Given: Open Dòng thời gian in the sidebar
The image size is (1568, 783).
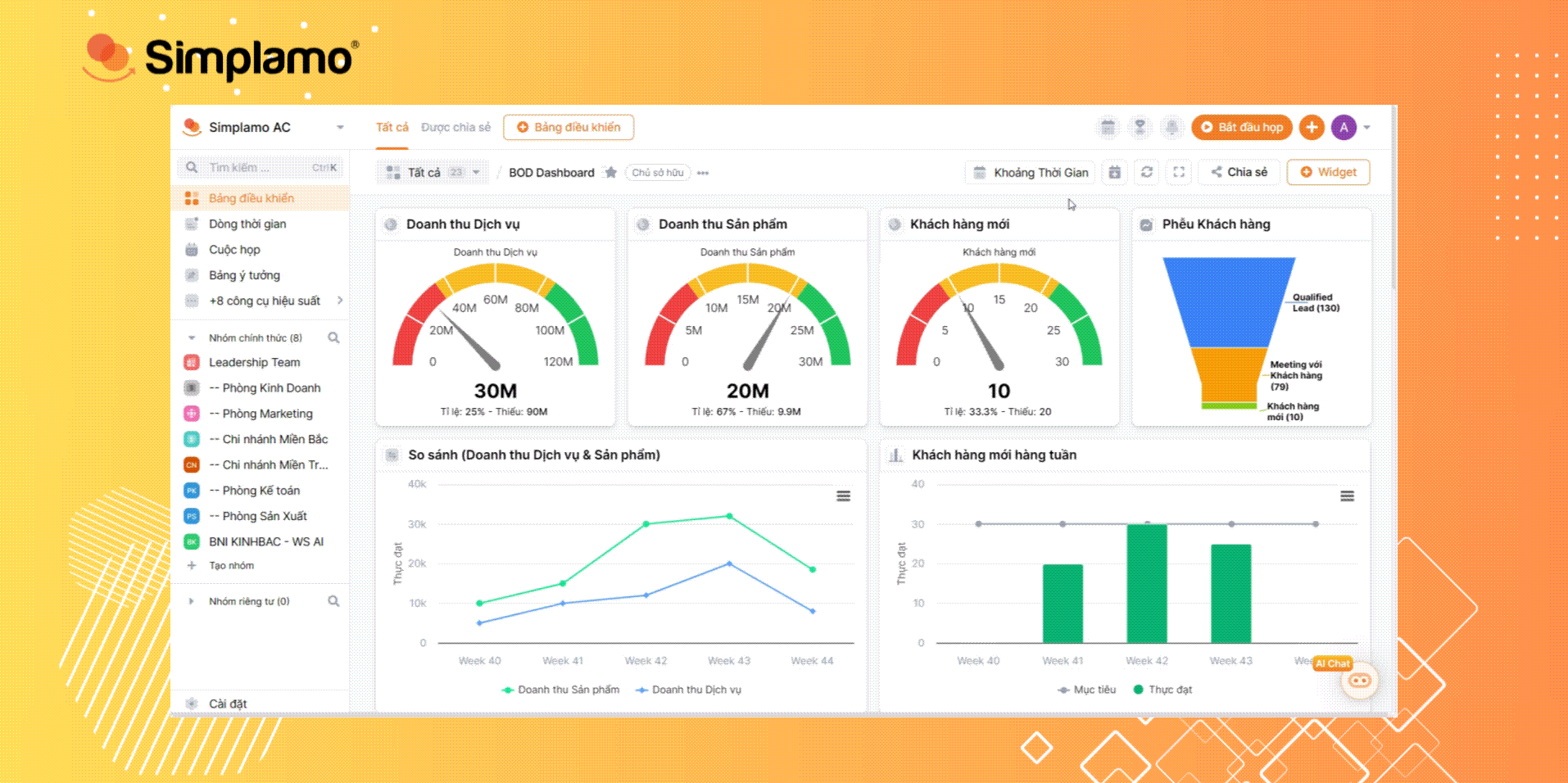Looking at the screenshot, I should (x=247, y=224).
